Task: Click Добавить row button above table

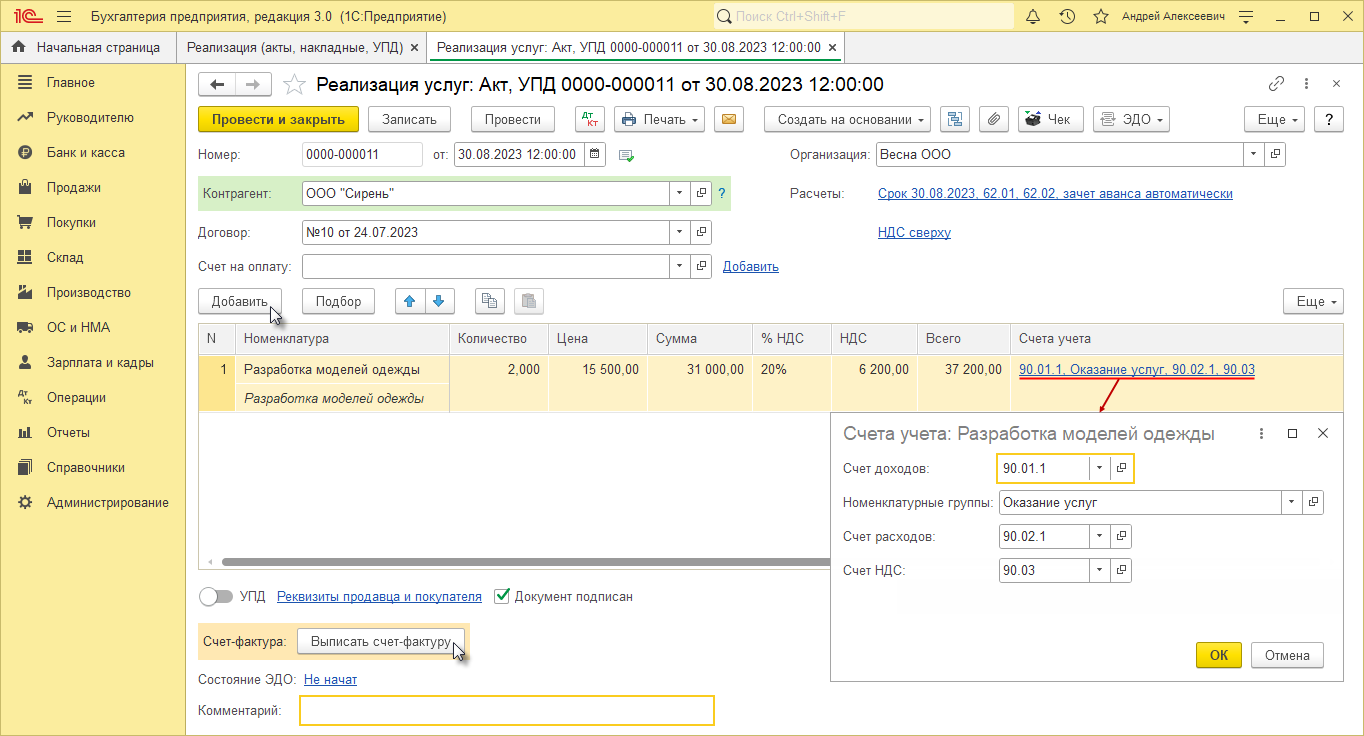Action: click(240, 301)
